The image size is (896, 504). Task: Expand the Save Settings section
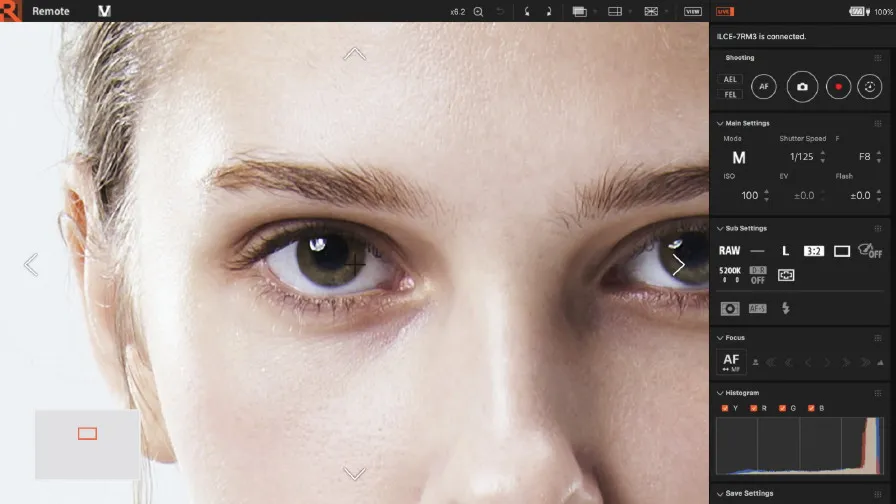(x=720, y=493)
